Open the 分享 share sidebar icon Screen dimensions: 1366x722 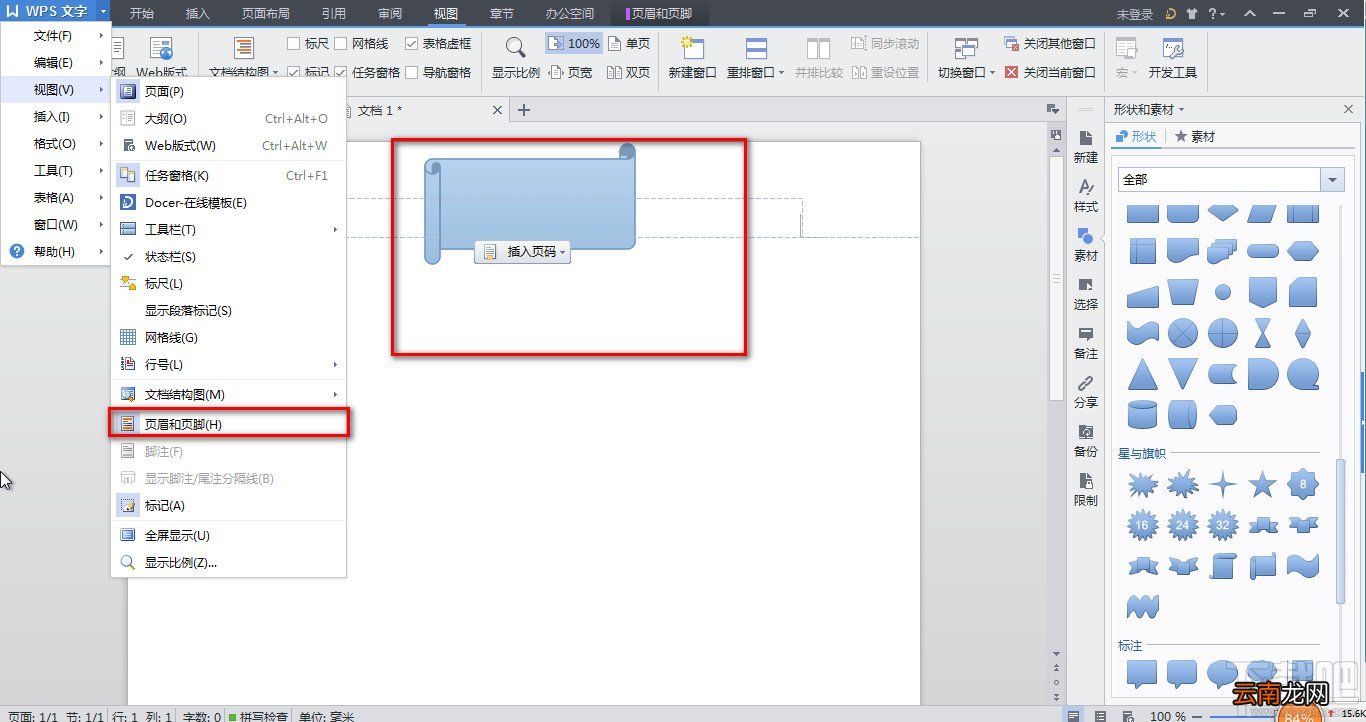pos(1085,392)
